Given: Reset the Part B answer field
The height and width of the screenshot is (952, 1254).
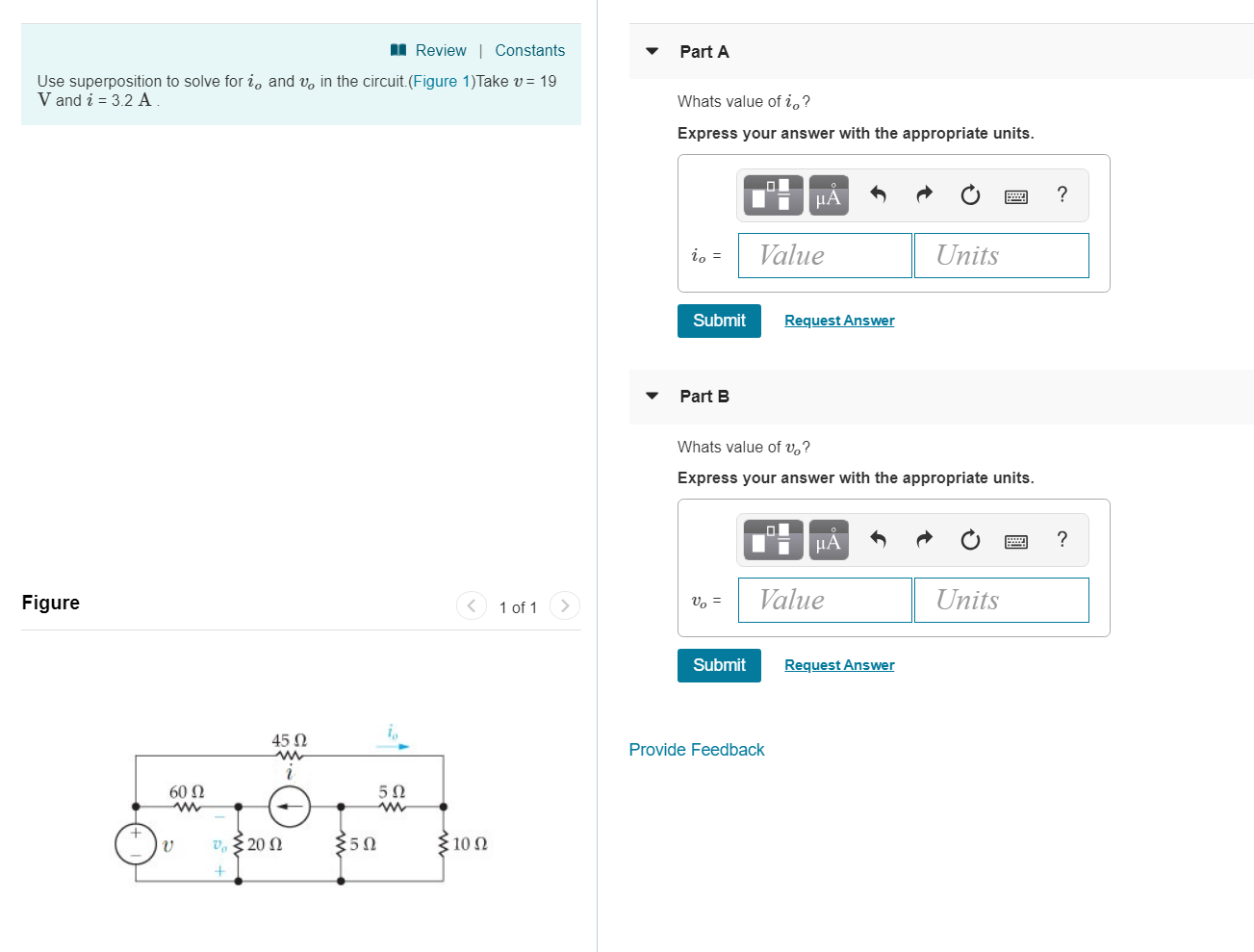Looking at the screenshot, I should 970,540.
